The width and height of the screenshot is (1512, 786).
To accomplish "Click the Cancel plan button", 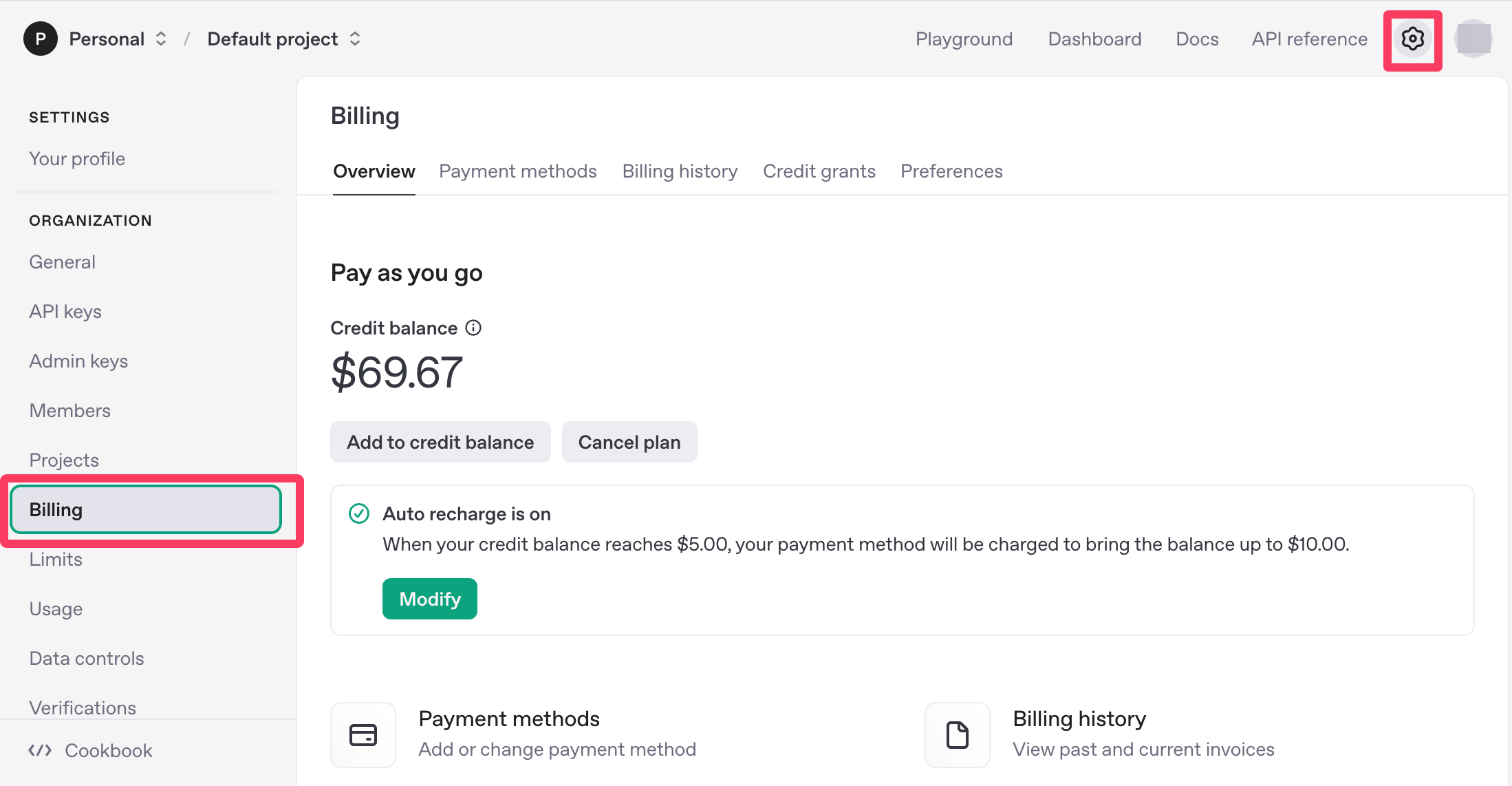I will click(629, 442).
